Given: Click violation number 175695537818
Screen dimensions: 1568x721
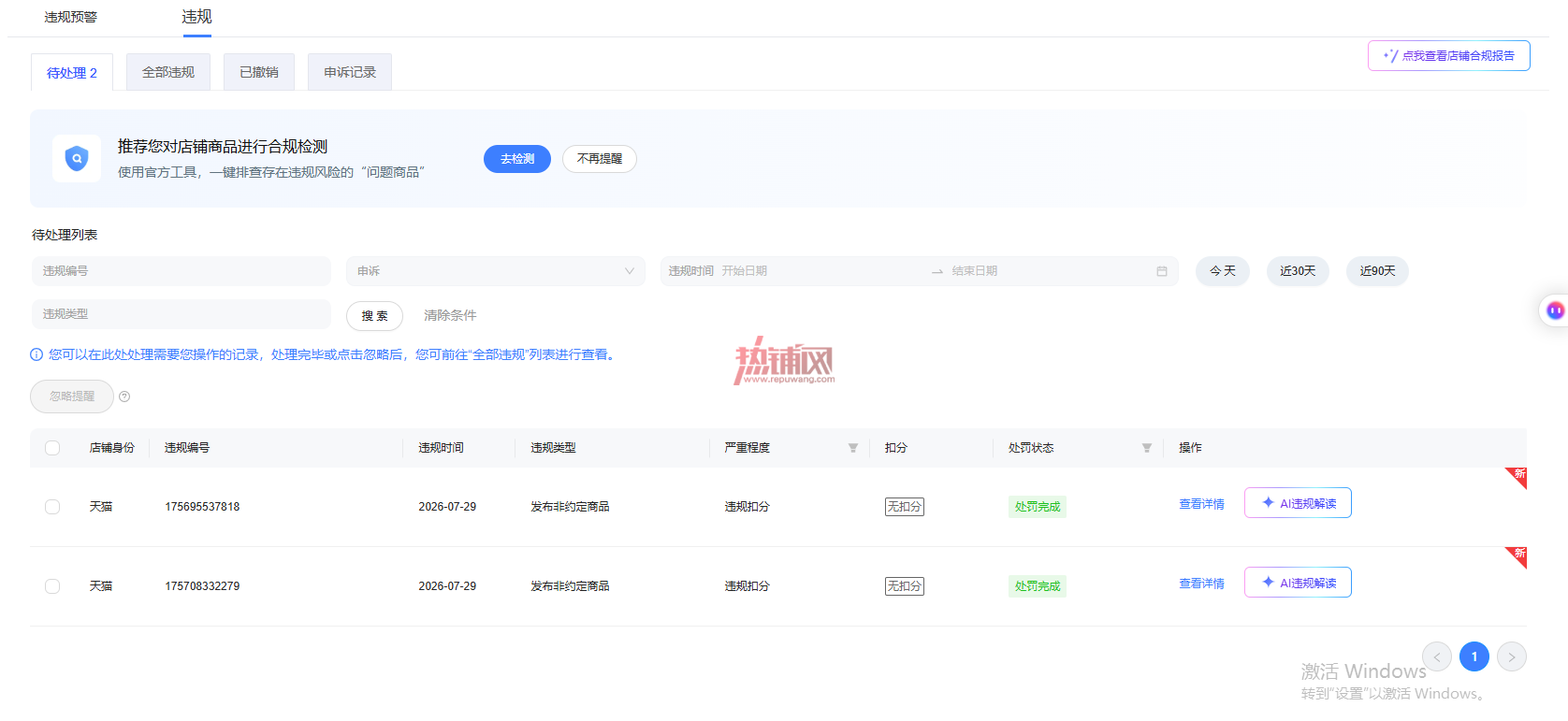Looking at the screenshot, I should [202, 507].
